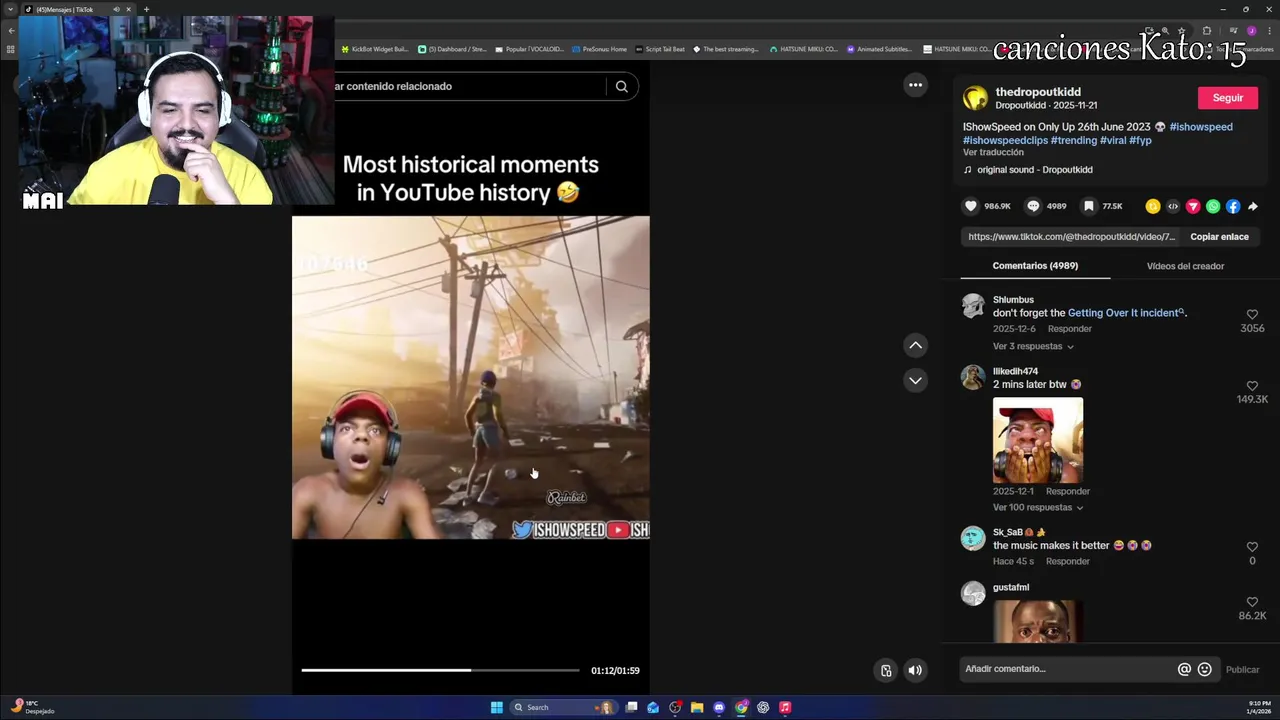Toggle autoscroll icon beside volume button
The image size is (1280, 720).
point(885,670)
